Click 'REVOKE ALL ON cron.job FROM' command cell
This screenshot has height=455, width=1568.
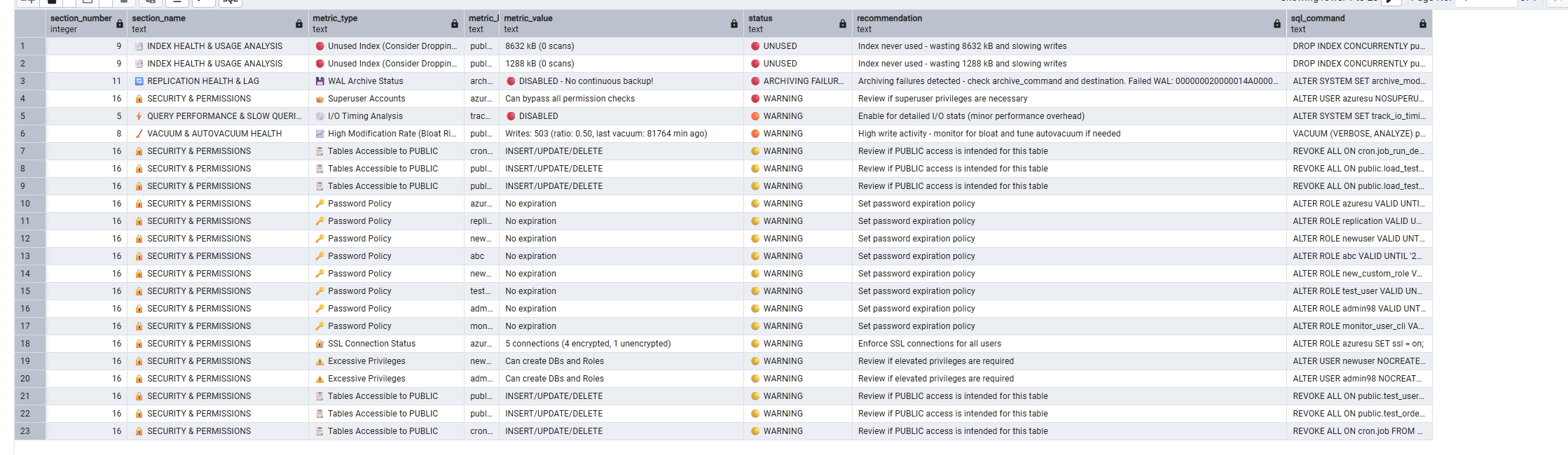1359,431
